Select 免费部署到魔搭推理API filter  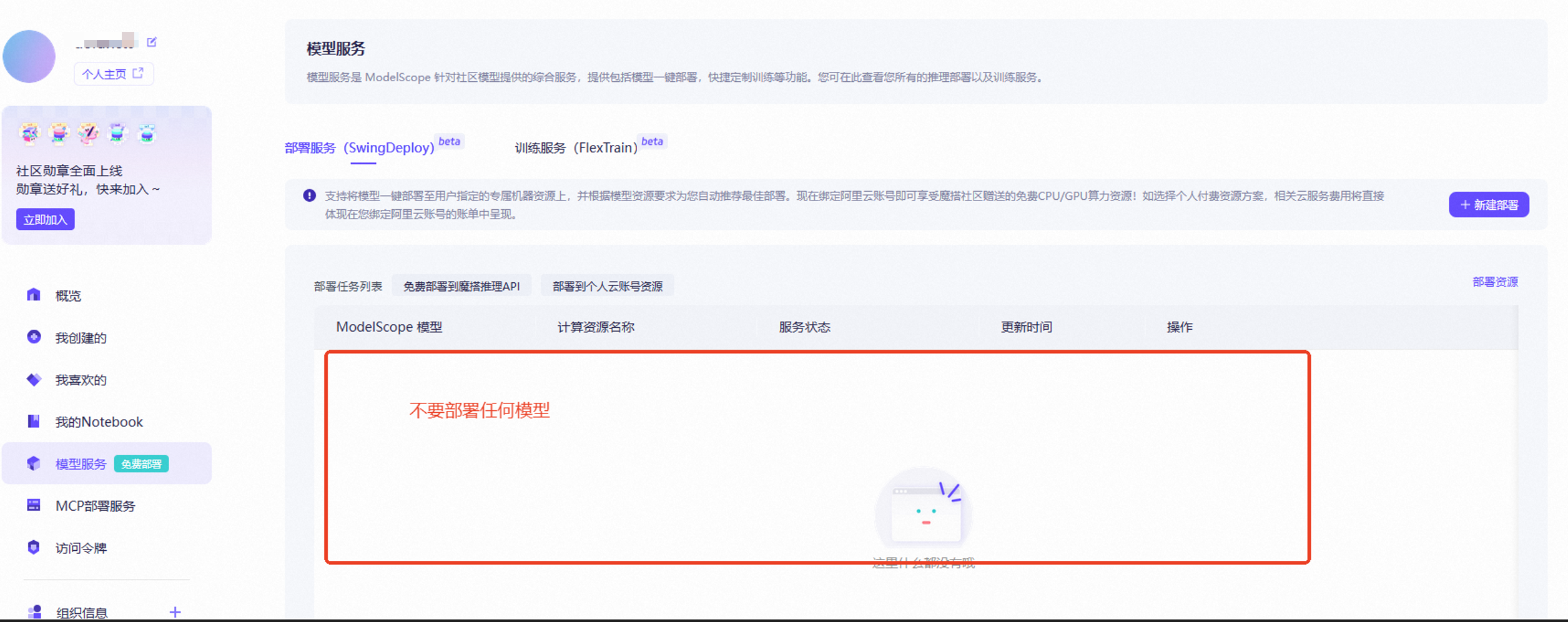461,286
